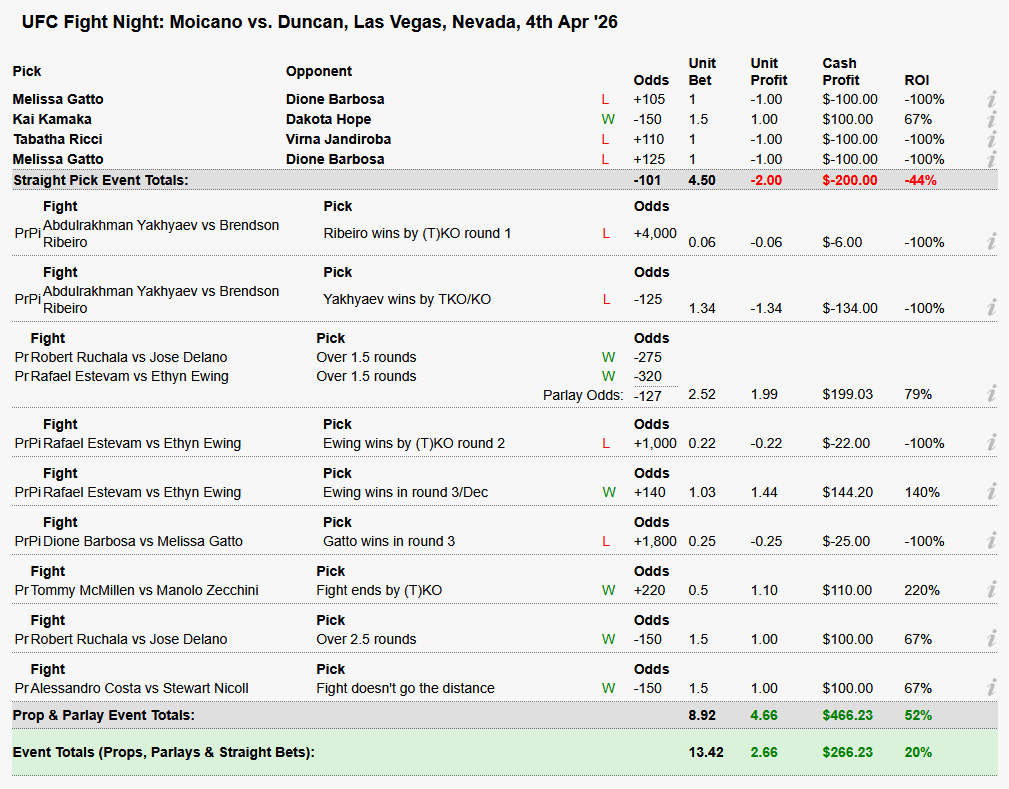Open info icon for Over 1.5 rounds parlay
This screenshot has width=1009, height=789.
(991, 394)
